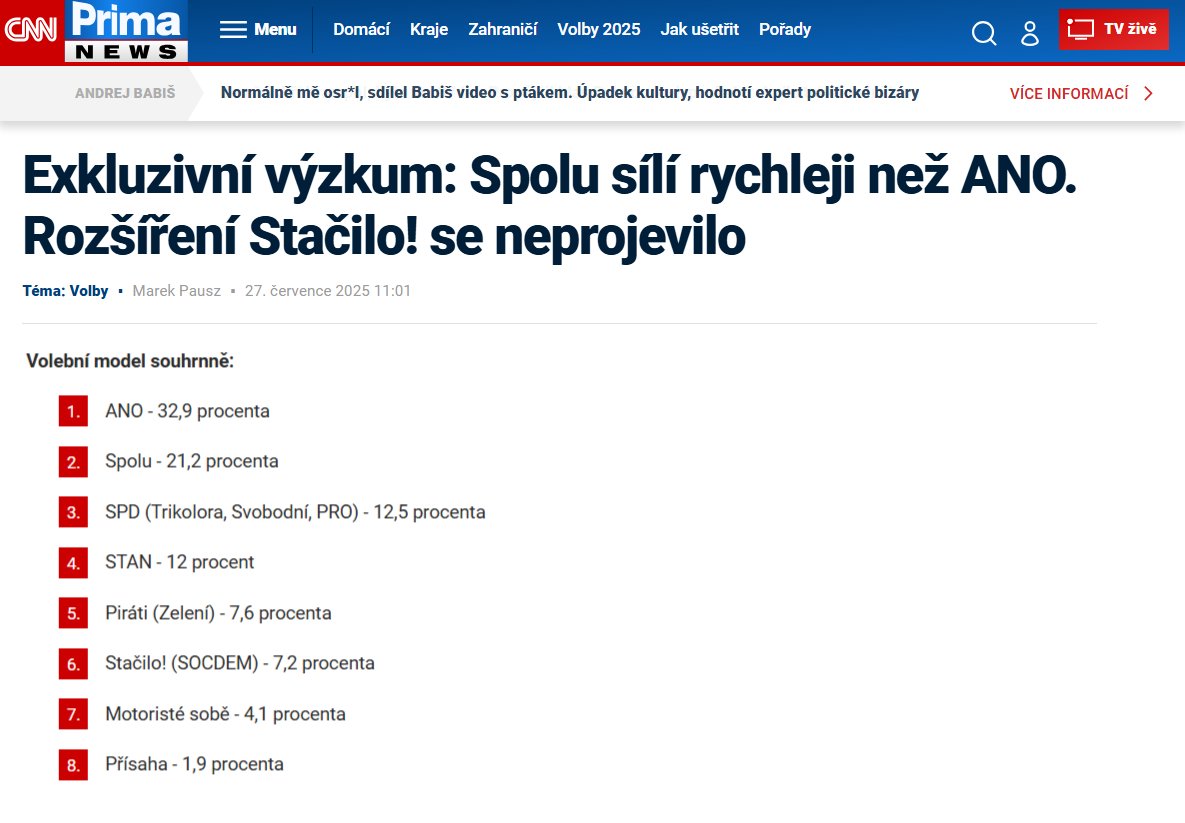Screen dimensions: 1185x823
Task: Open the Téma: Volby link
Action: point(65,291)
